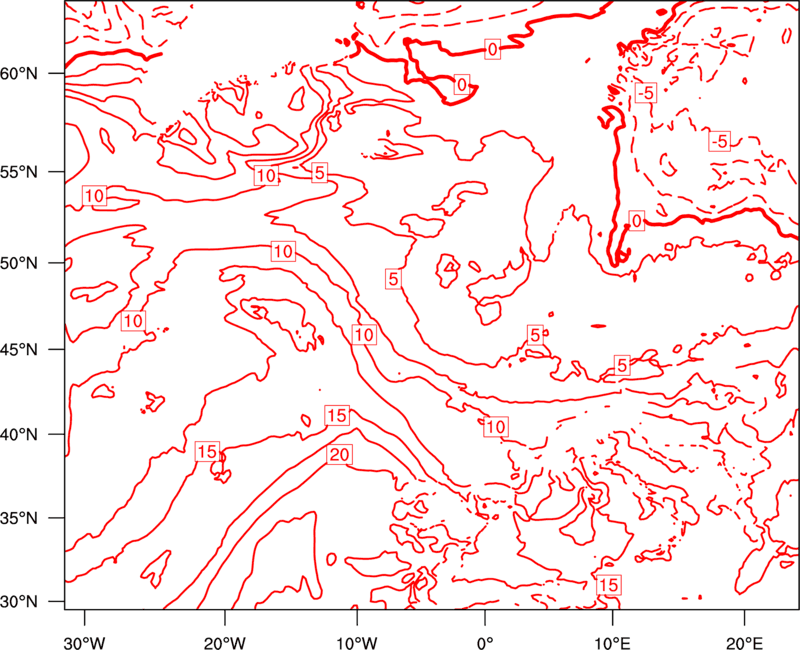Click the 35°N latitude axis label
The image size is (800, 650).
[19, 518]
